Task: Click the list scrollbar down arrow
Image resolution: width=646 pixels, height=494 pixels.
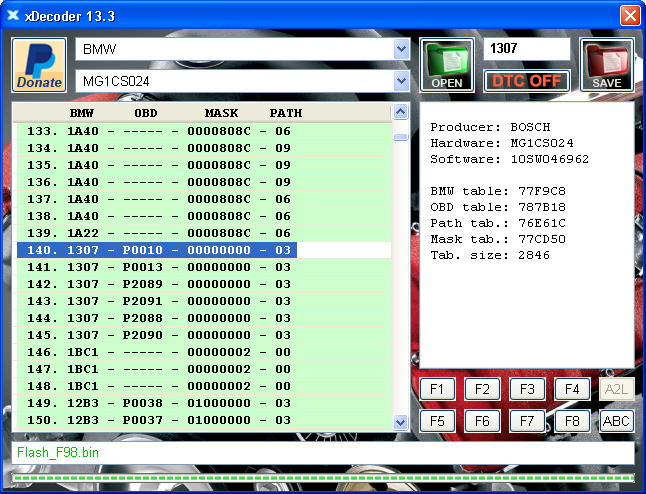Action: (x=401, y=424)
